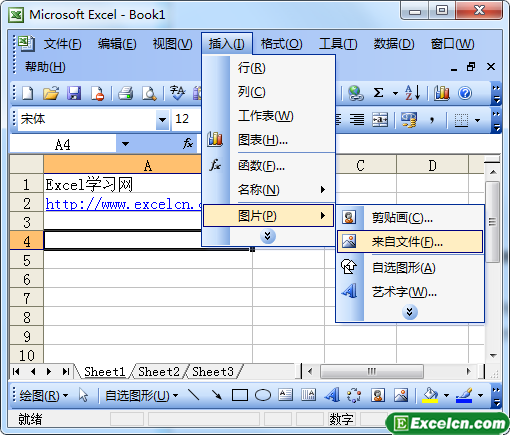The height and width of the screenshot is (435, 510).
Task: Select 工作表(W) in Insert menu
Action: click(268, 116)
